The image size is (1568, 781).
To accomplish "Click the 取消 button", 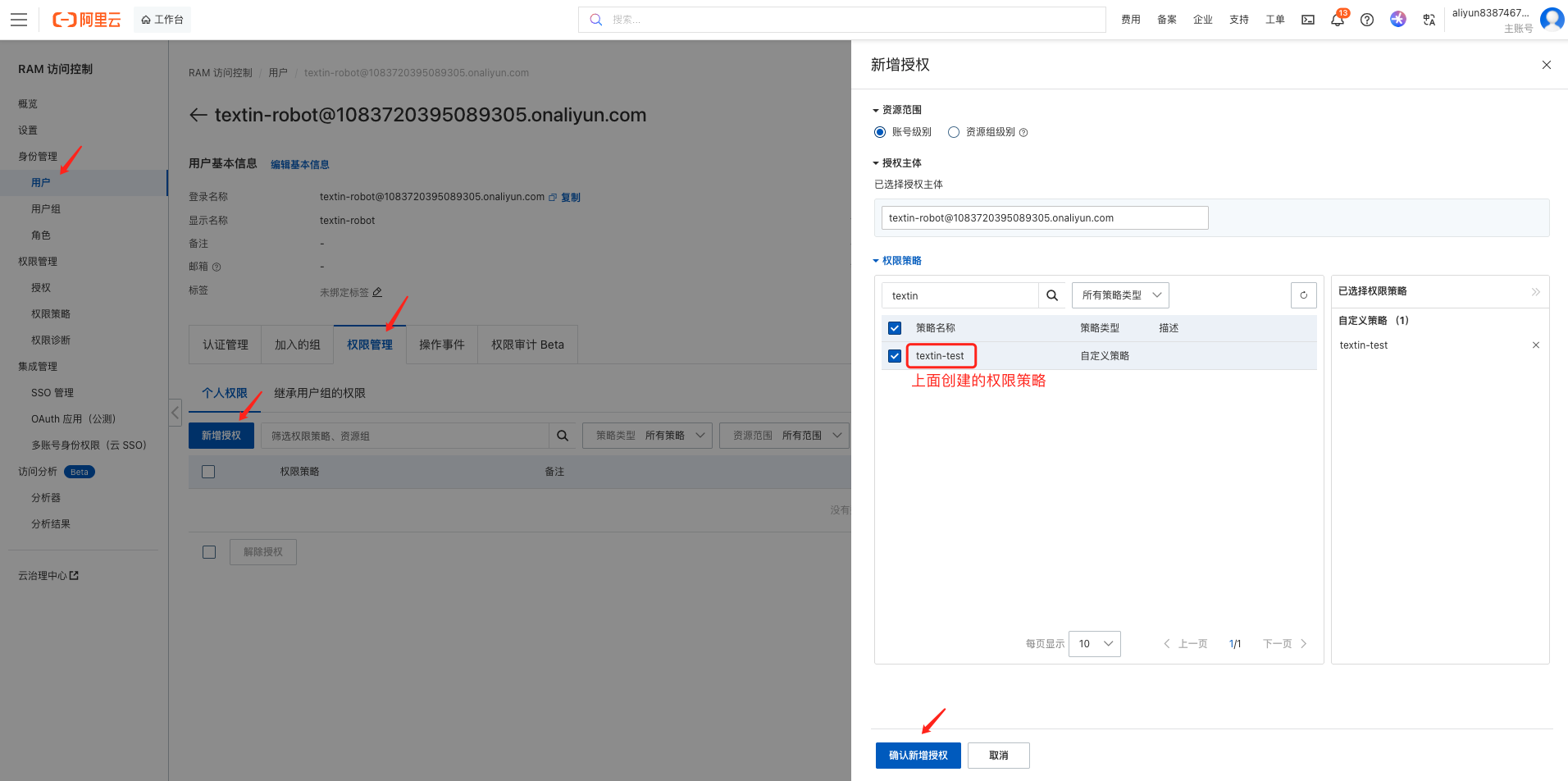I will pos(998,756).
